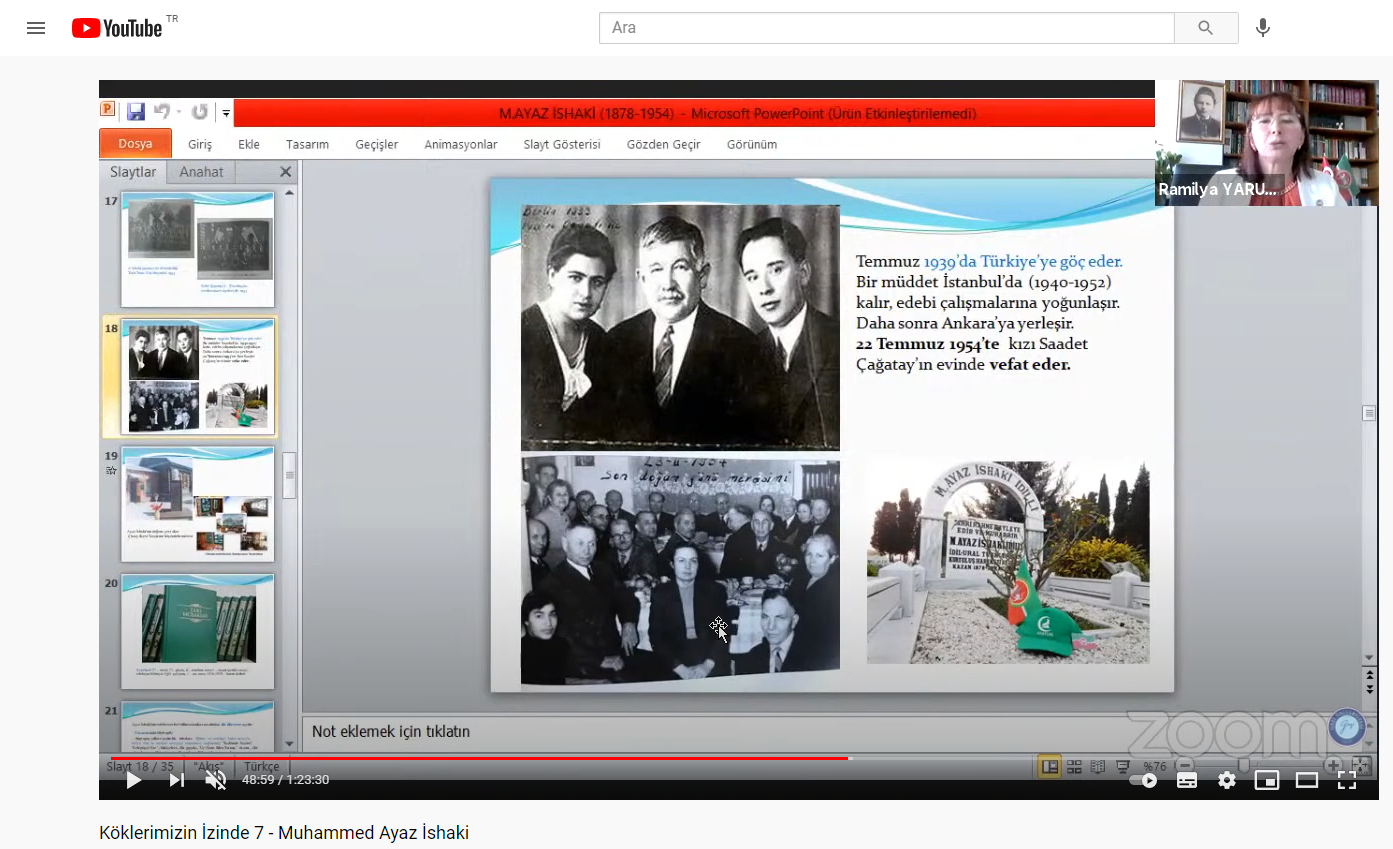
Task: Click the Slayt 18 / 35 status indicator
Action: coord(140,767)
